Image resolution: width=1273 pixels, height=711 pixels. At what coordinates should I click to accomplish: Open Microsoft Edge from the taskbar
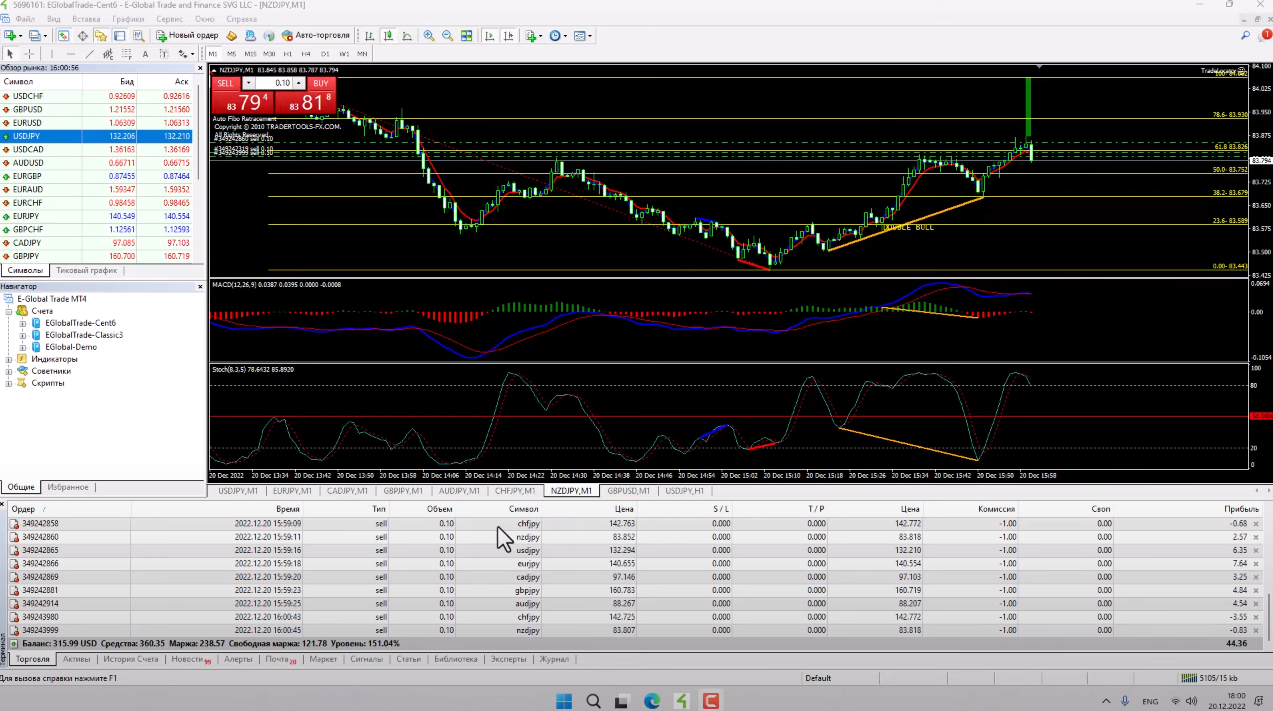[652, 701]
